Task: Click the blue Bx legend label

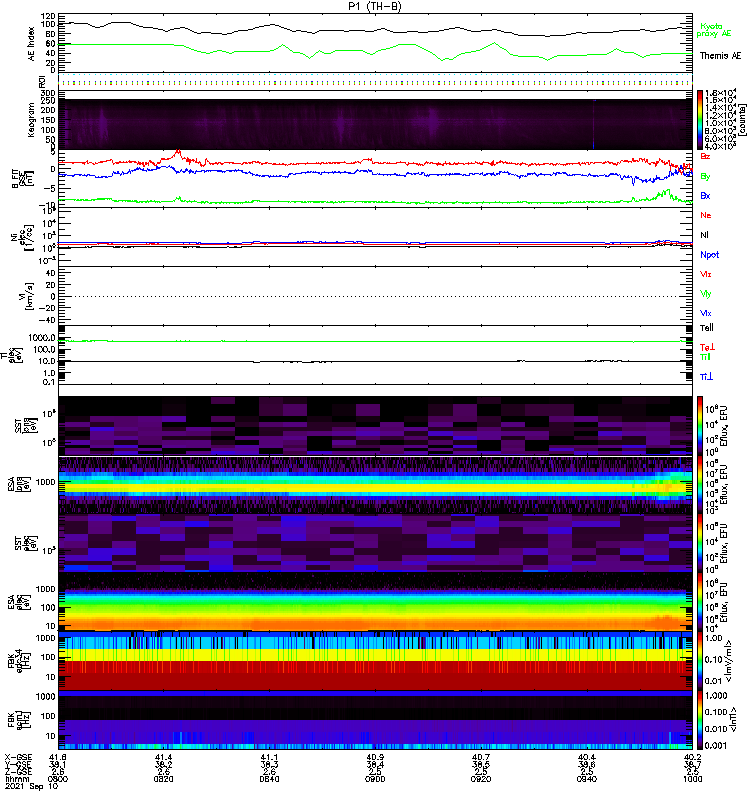Action: pos(705,196)
